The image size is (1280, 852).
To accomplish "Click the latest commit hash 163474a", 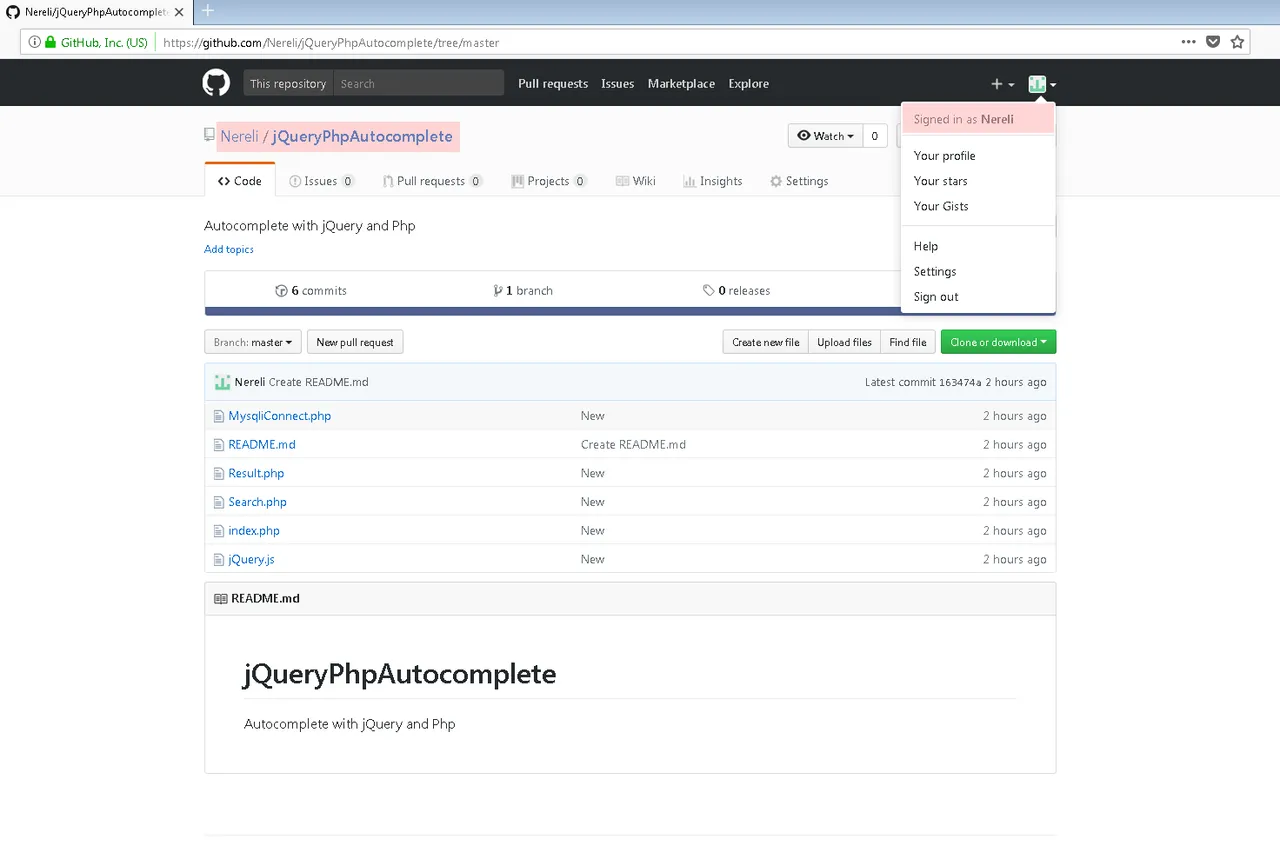I will click(960, 383).
